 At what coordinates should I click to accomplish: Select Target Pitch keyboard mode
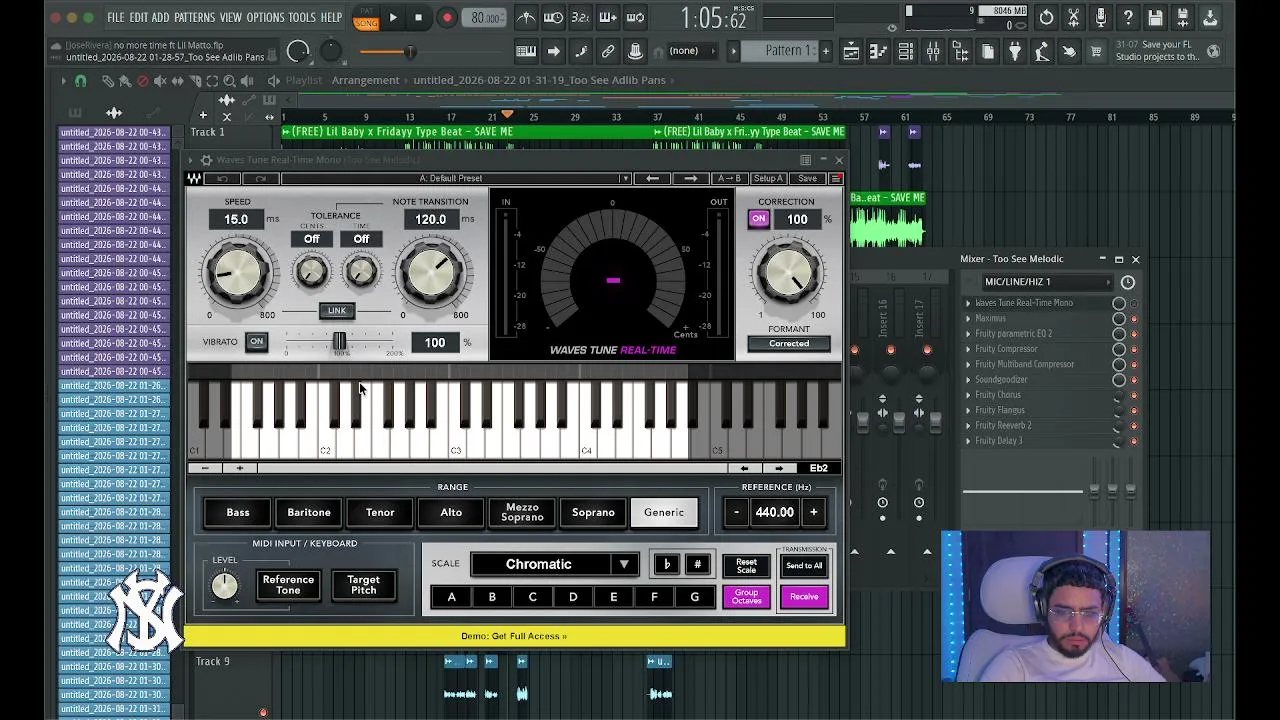[363, 585]
